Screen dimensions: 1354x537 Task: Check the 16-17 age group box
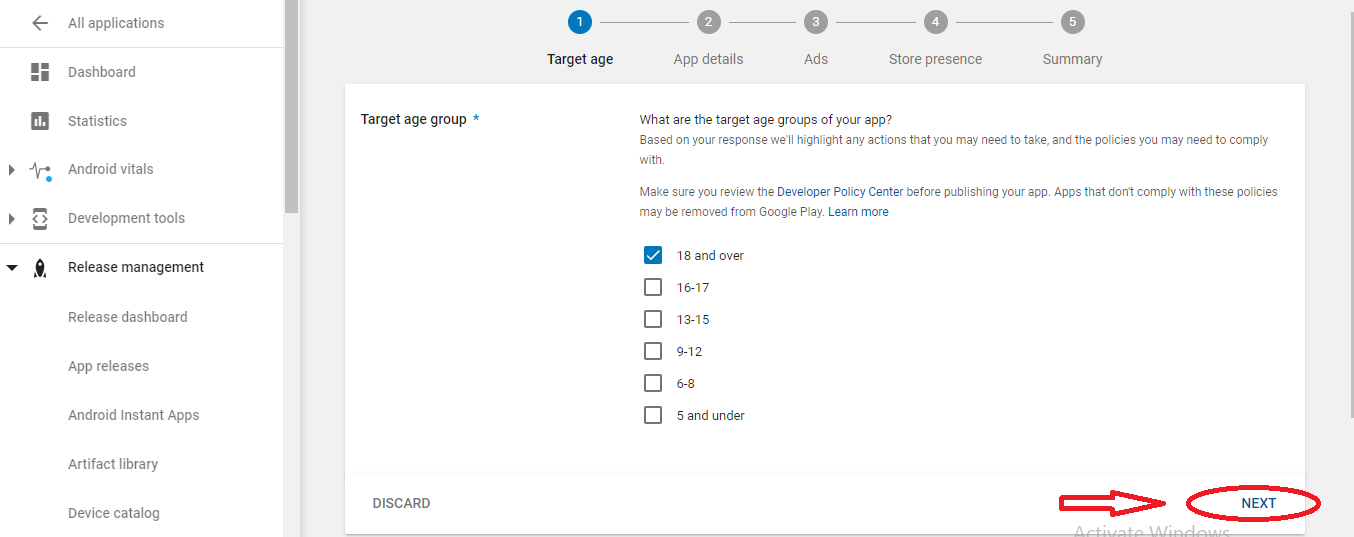coord(653,287)
